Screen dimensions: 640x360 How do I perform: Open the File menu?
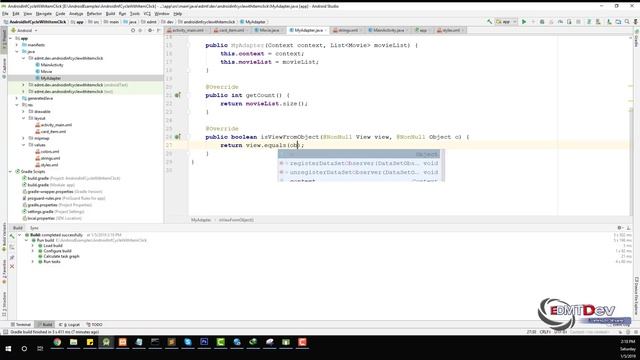5,13
